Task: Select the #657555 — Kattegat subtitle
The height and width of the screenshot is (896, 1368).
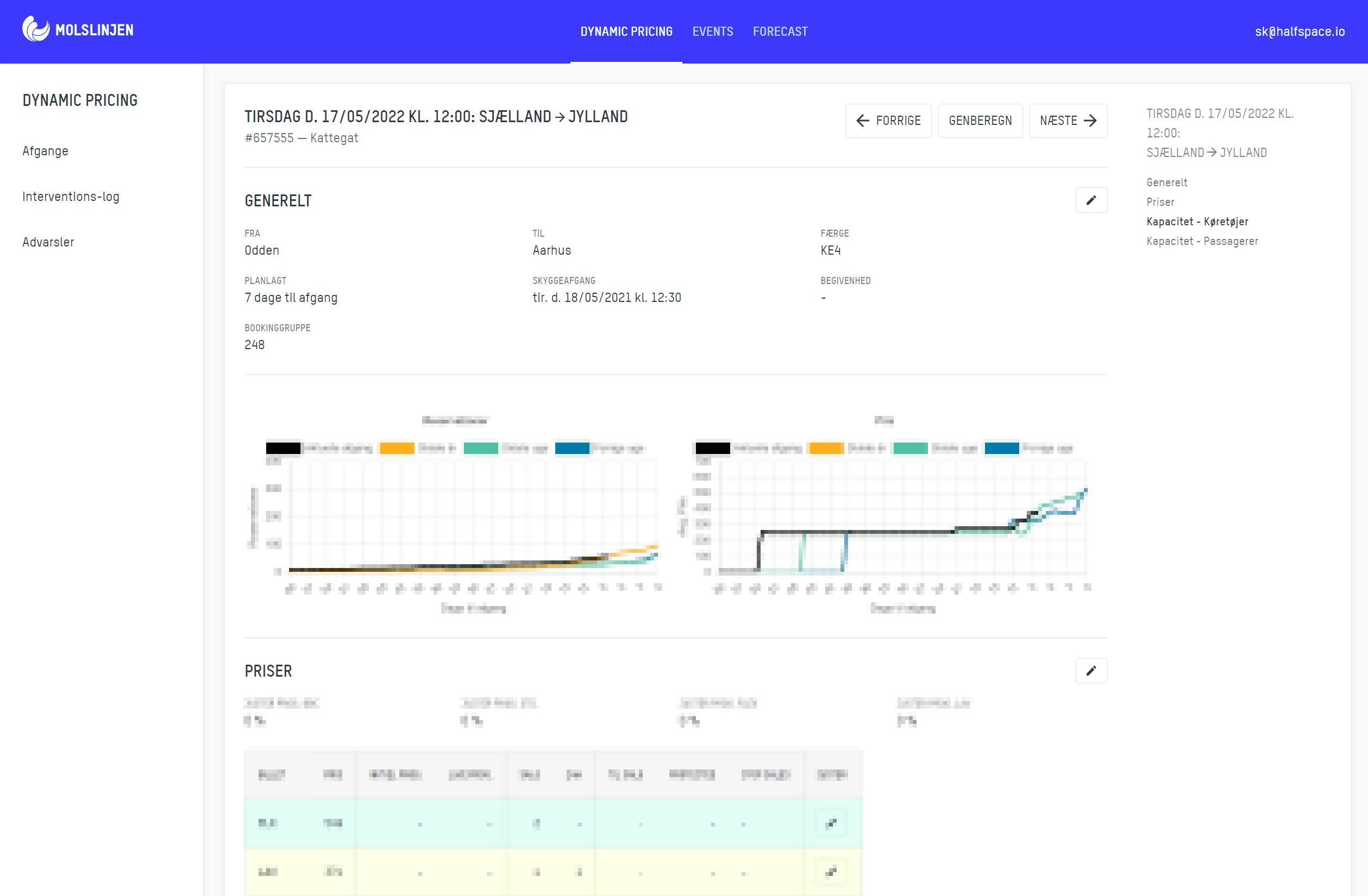Action: pos(301,138)
